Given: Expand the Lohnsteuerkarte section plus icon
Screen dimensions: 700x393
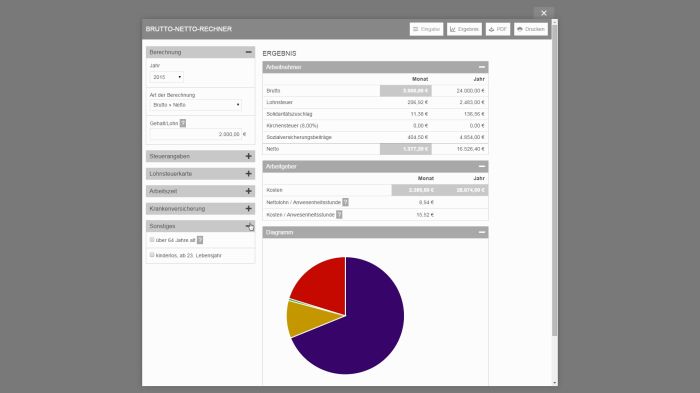Looking at the screenshot, I should tap(249, 174).
